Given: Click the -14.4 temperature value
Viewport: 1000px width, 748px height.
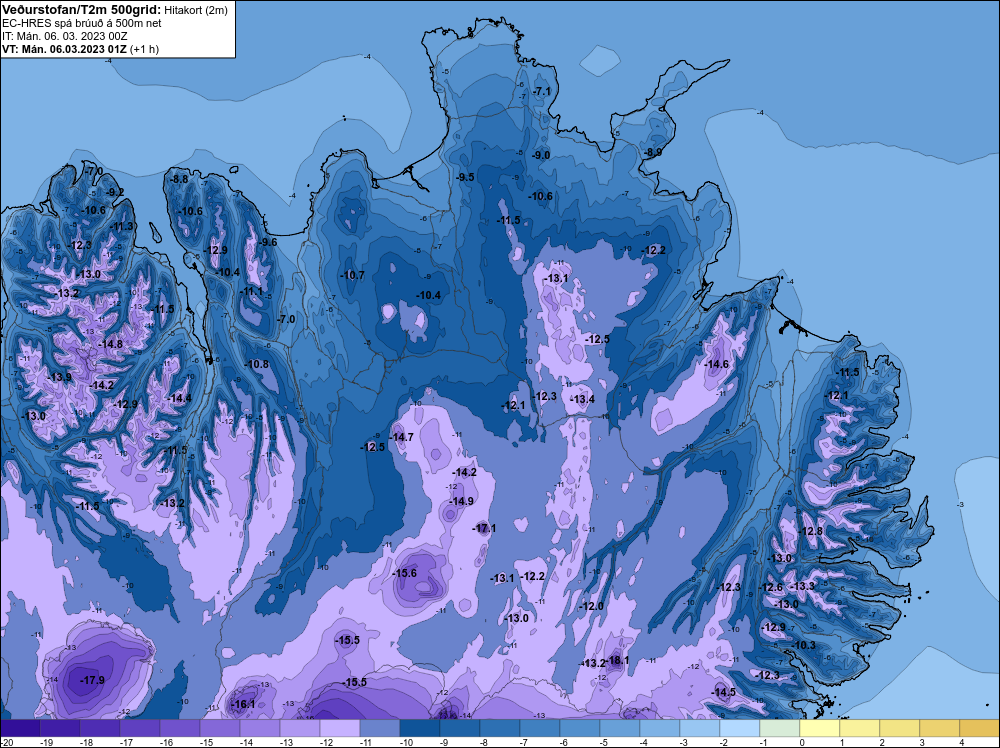Looking at the screenshot, I should (179, 398).
